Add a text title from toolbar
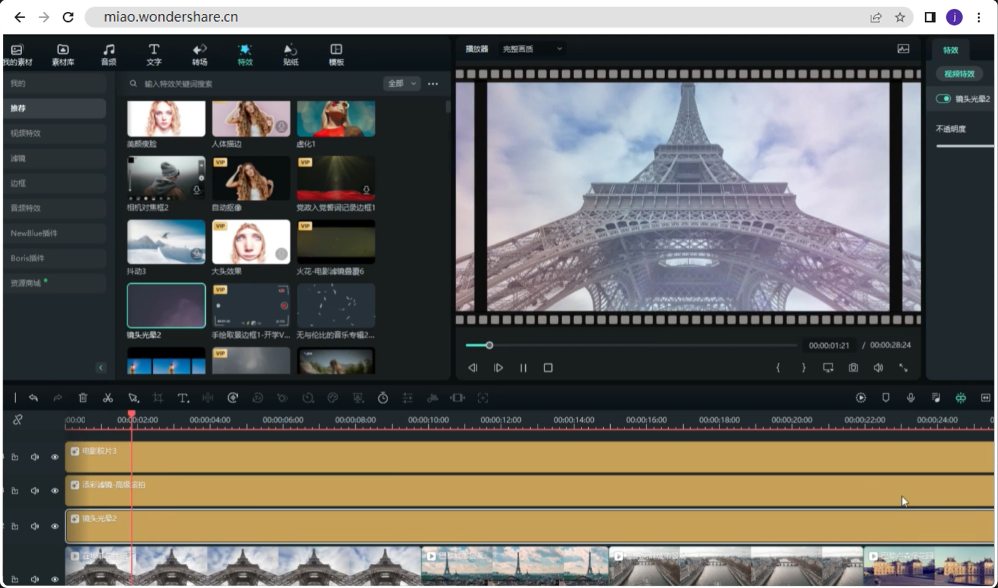998x588 pixels. coord(183,398)
